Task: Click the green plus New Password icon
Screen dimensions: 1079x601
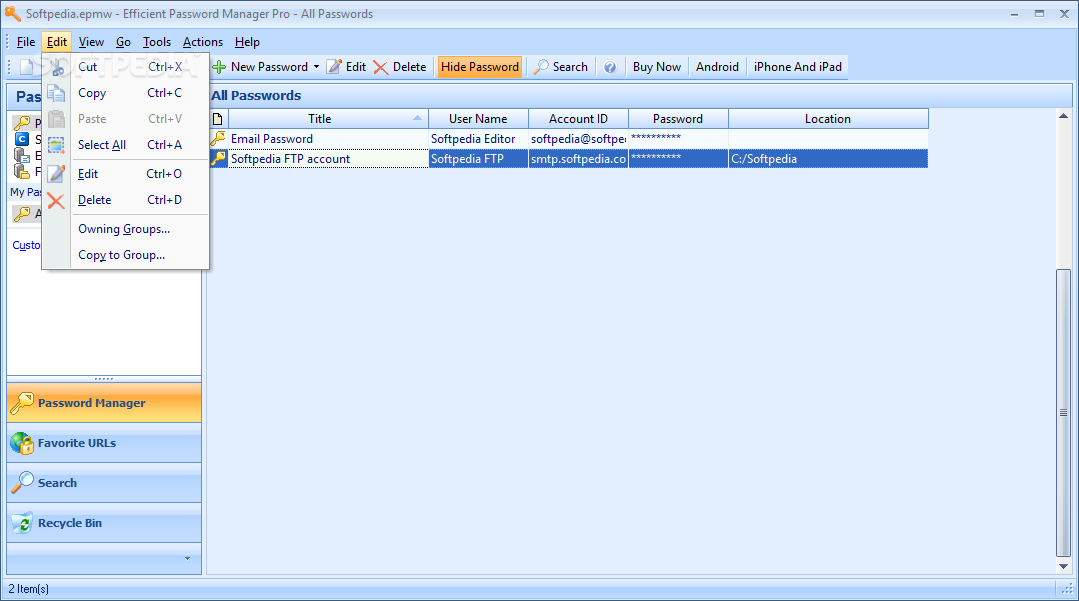Action: 220,67
